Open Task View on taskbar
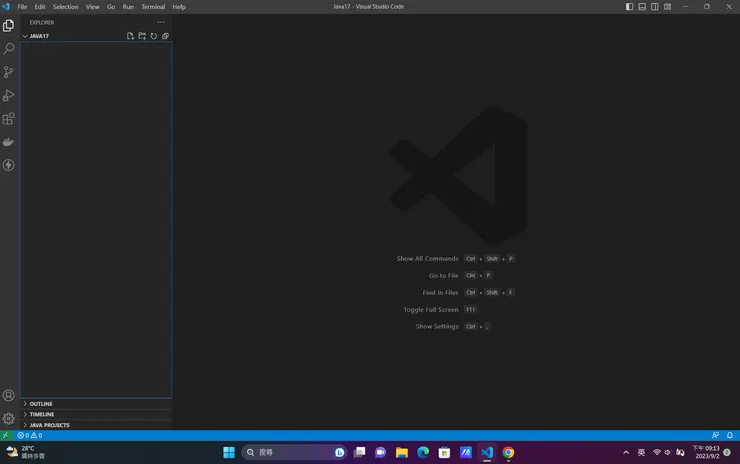The height and width of the screenshot is (464, 740). click(360, 452)
